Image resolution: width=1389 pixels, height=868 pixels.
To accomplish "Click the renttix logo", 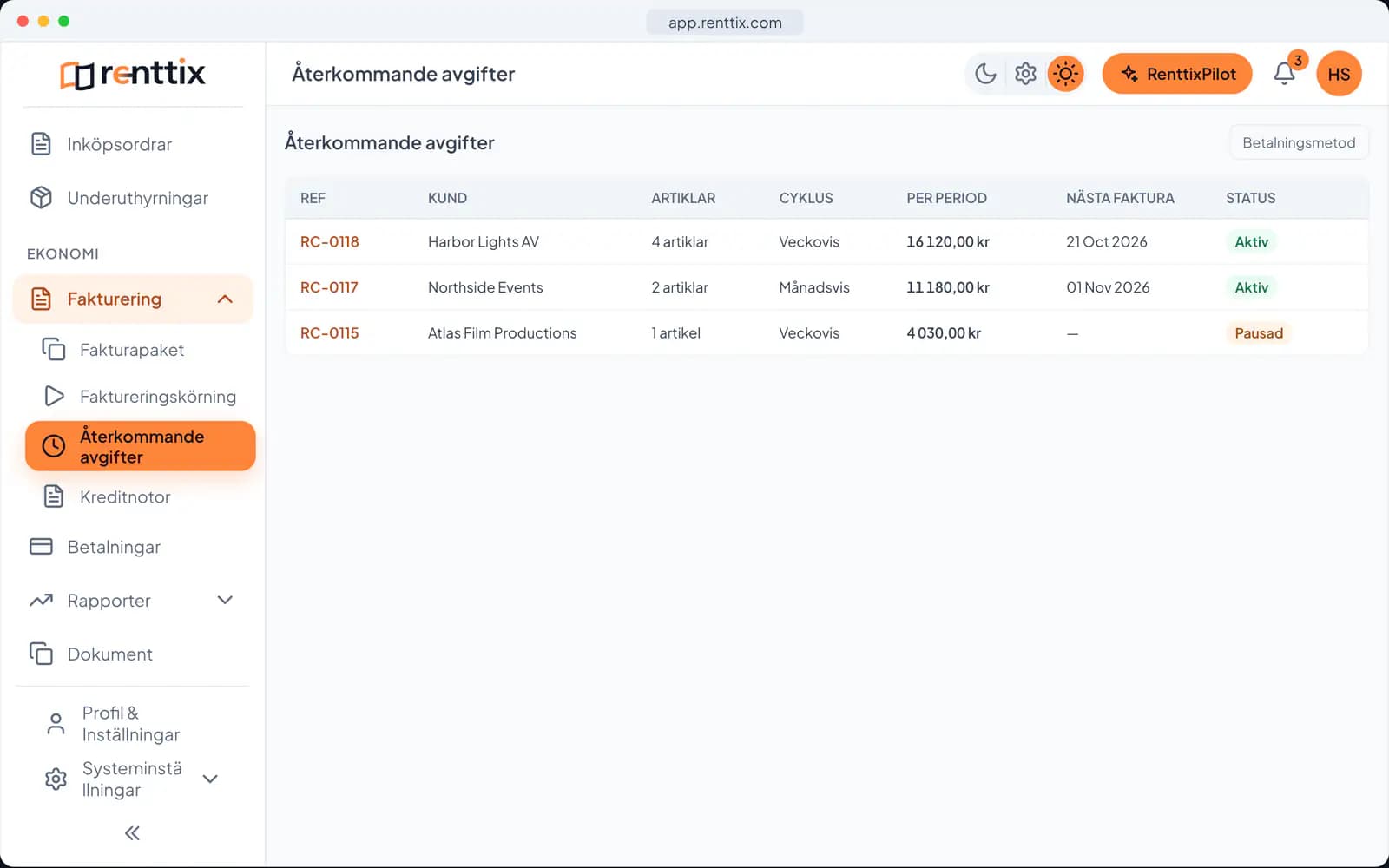I will 133,74.
